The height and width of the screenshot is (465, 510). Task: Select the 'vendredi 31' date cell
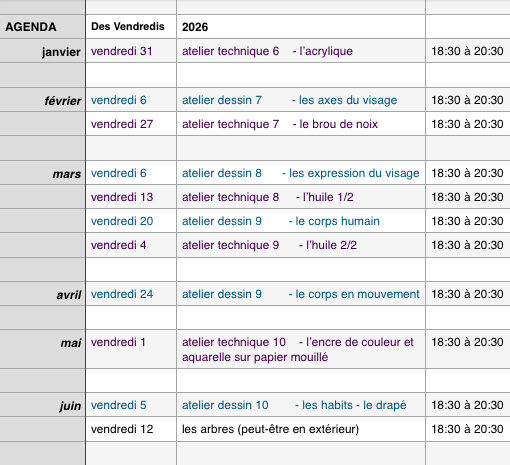[131, 51]
